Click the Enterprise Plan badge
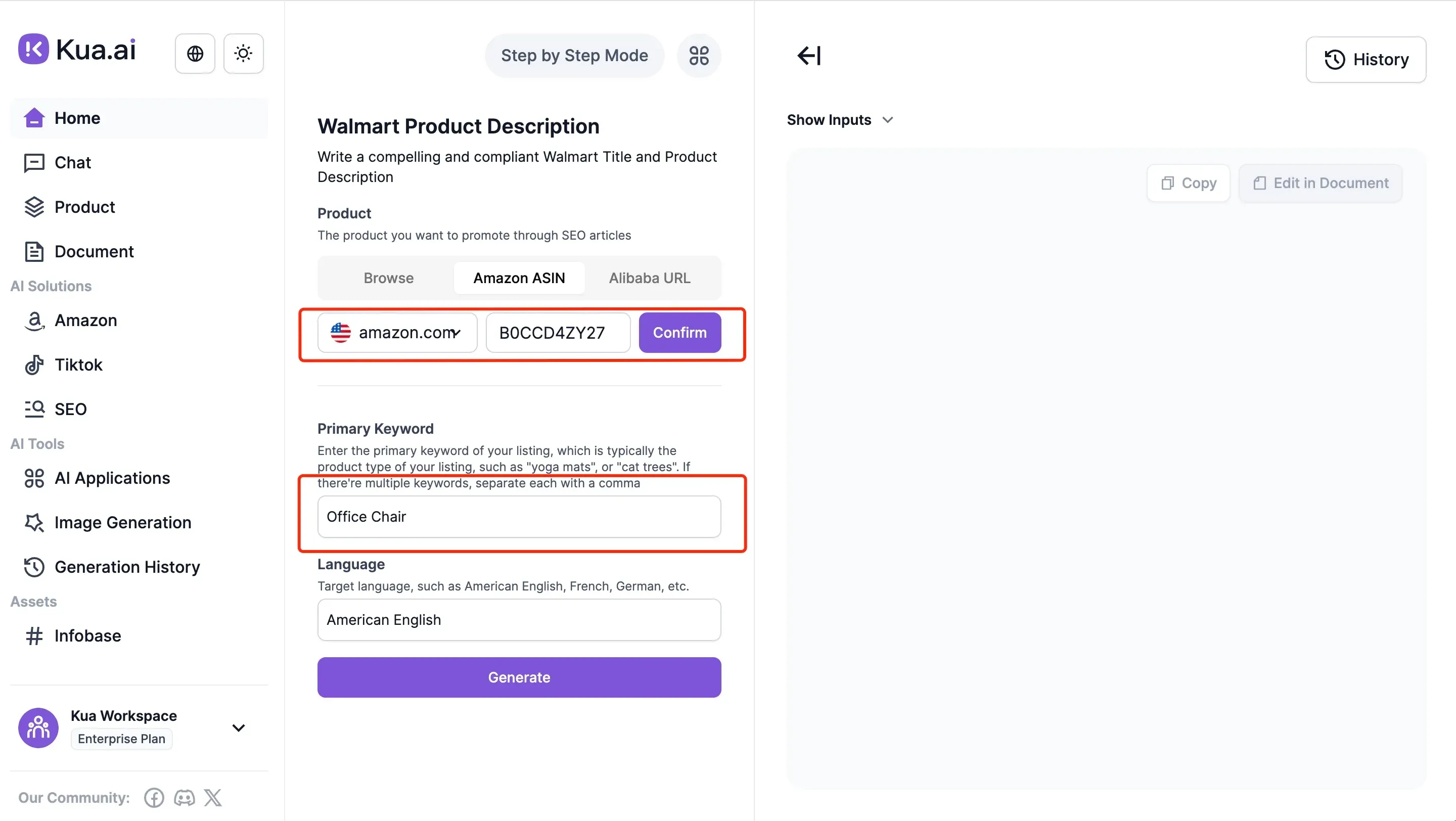1456x821 pixels. 121,739
